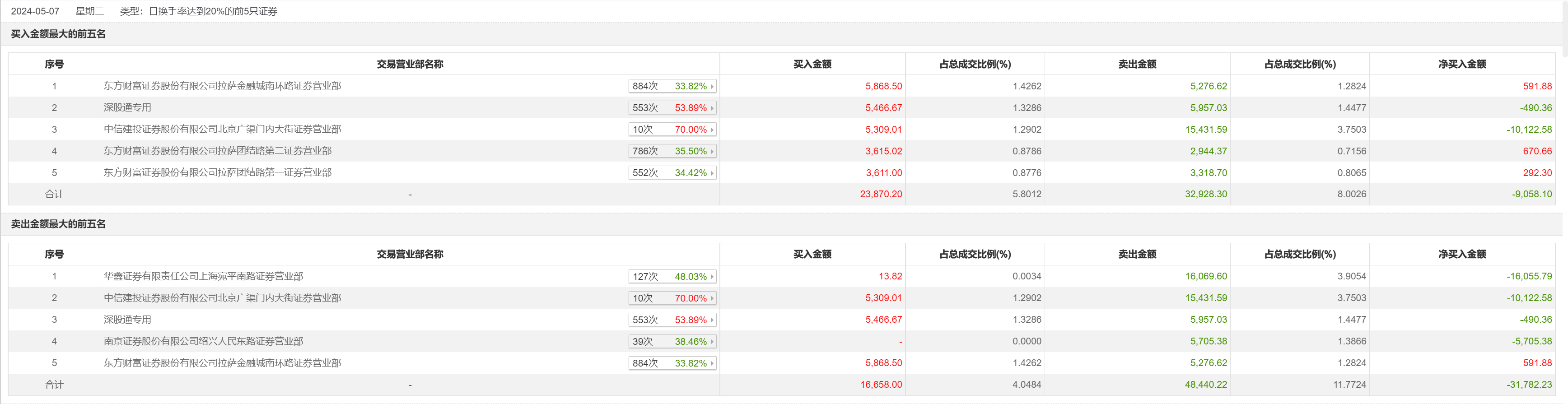The width and height of the screenshot is (1568, 404).
Task: Open 华鑫证券上海宛平南路证券营业部 link
Action: 203,276
